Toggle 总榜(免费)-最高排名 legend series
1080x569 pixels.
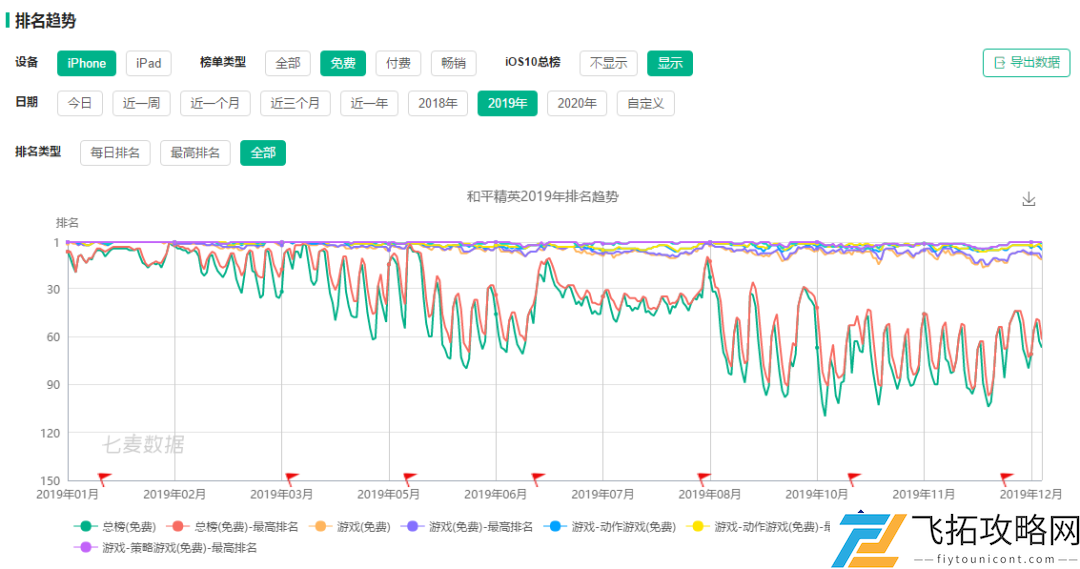233,526
